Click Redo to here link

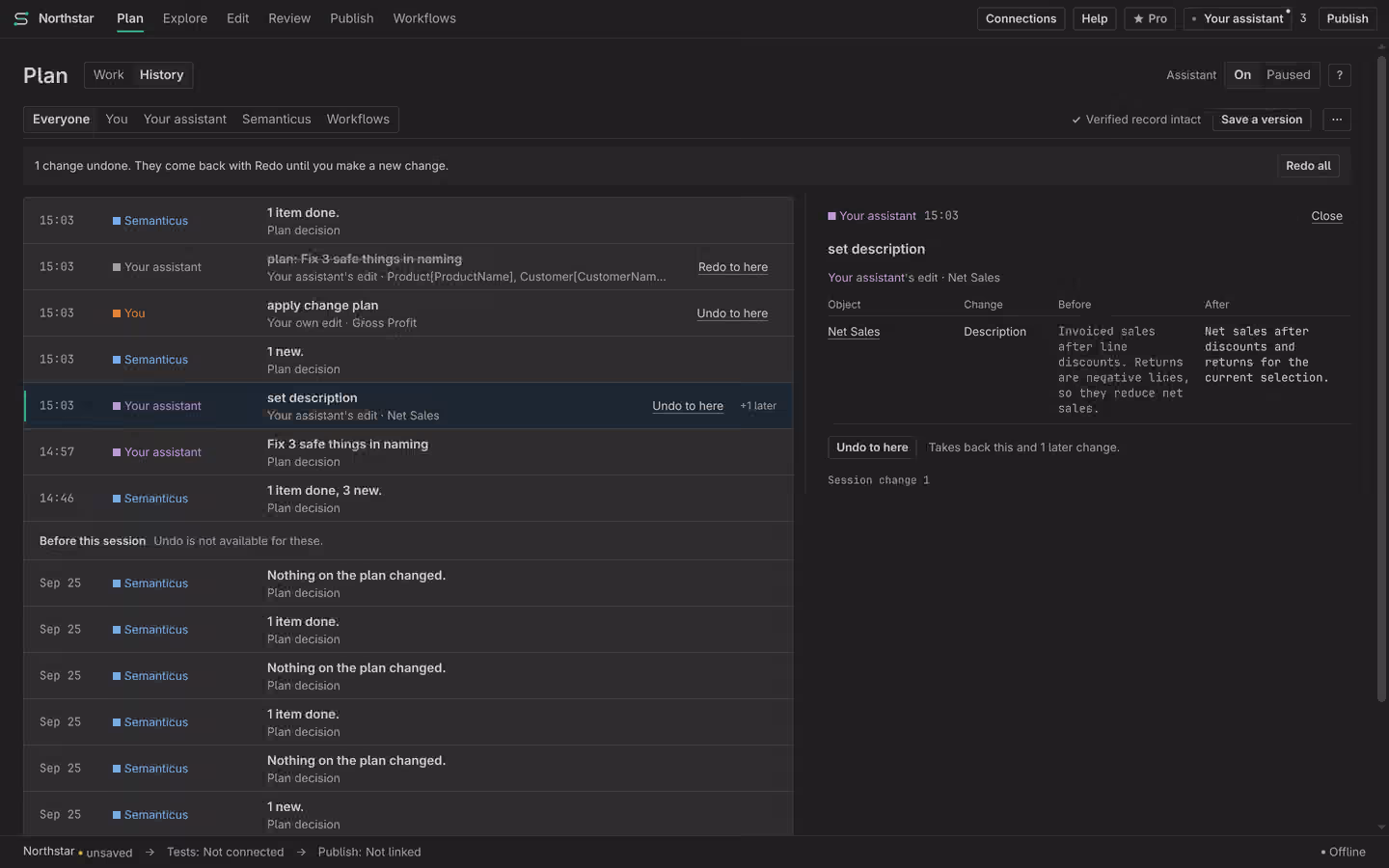[733, 267]
